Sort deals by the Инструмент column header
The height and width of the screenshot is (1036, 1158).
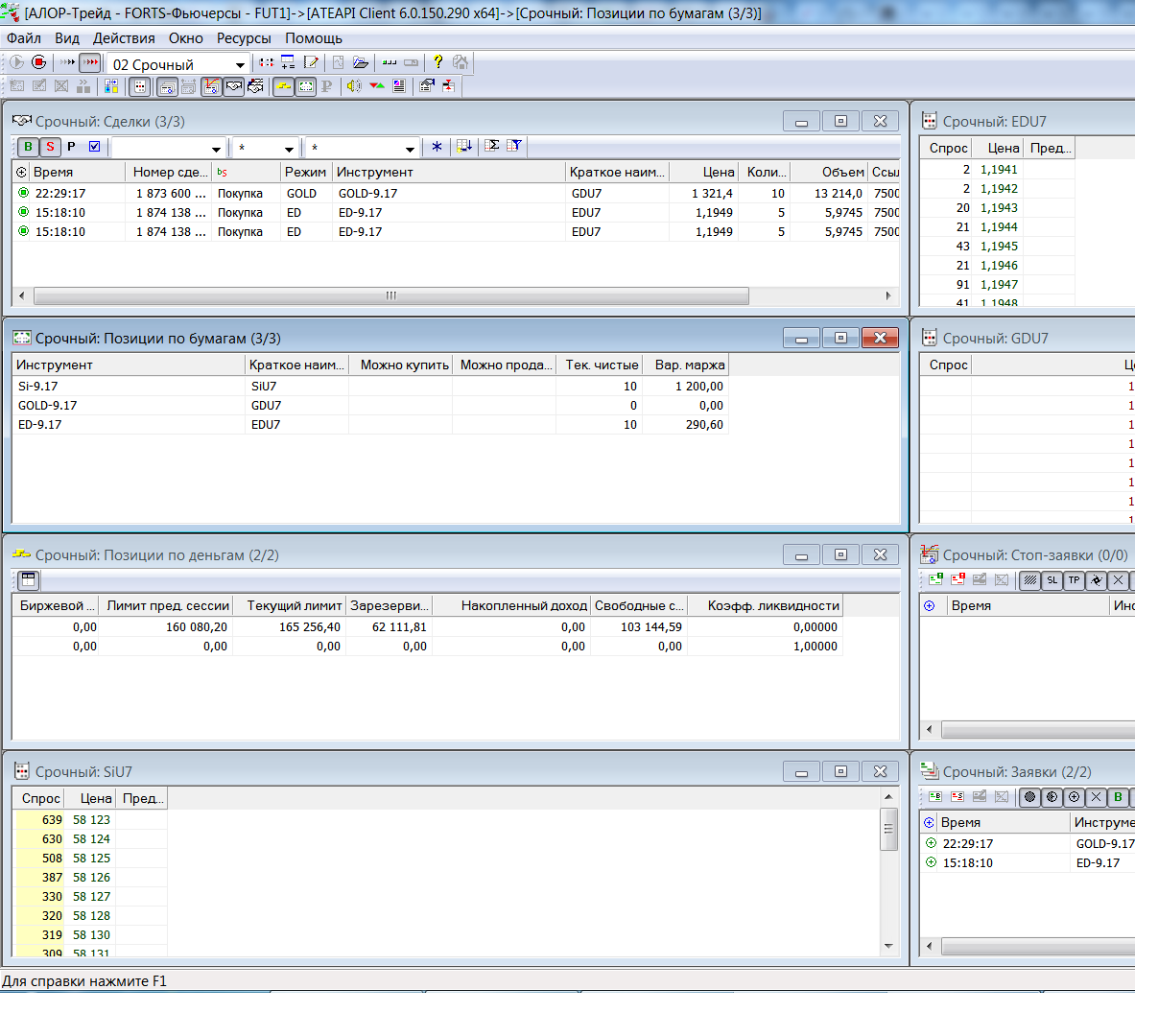pos(448,172)
